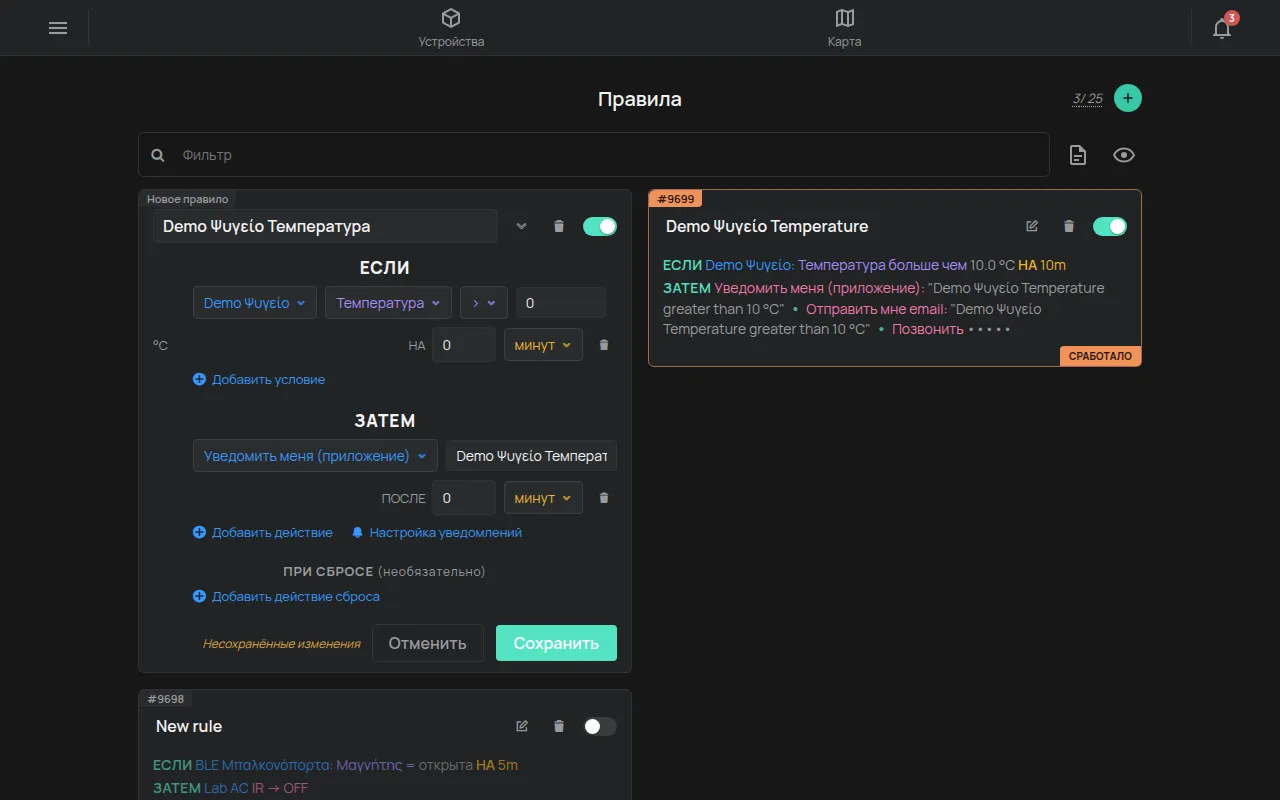Click the document export icon beside filter
Viewport: 1280px width, 800px height.
pos(1078,155)
